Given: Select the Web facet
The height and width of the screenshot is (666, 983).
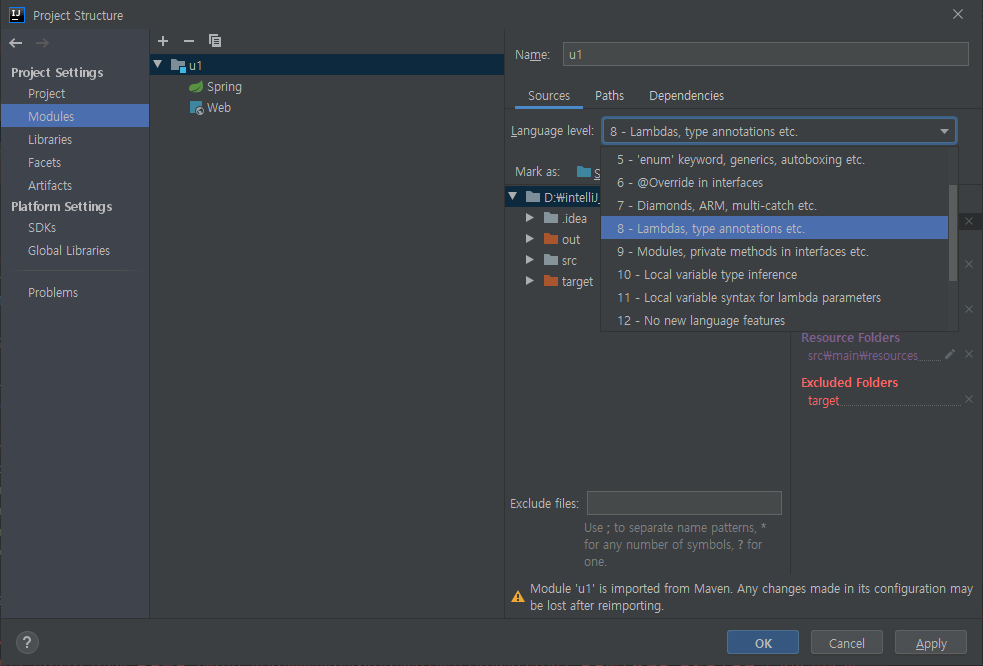Looking at the screenshot, I should (218, 108).
